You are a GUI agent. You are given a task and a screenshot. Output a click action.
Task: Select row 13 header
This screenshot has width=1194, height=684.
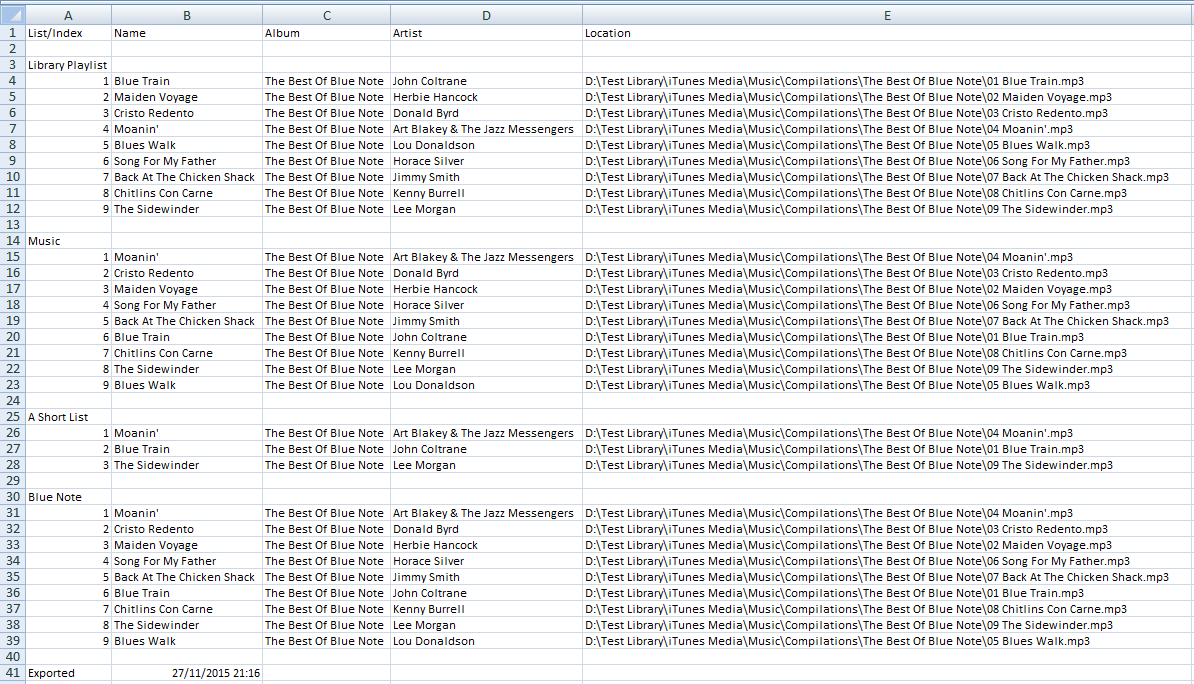13,225
